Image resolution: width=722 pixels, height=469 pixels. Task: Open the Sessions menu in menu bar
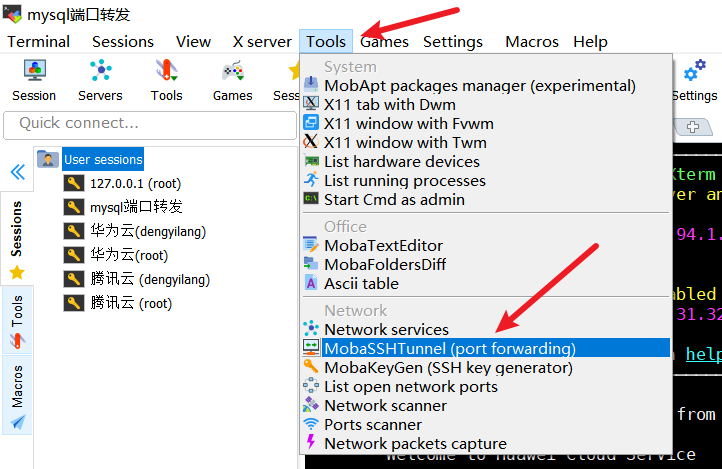(123, 41)
